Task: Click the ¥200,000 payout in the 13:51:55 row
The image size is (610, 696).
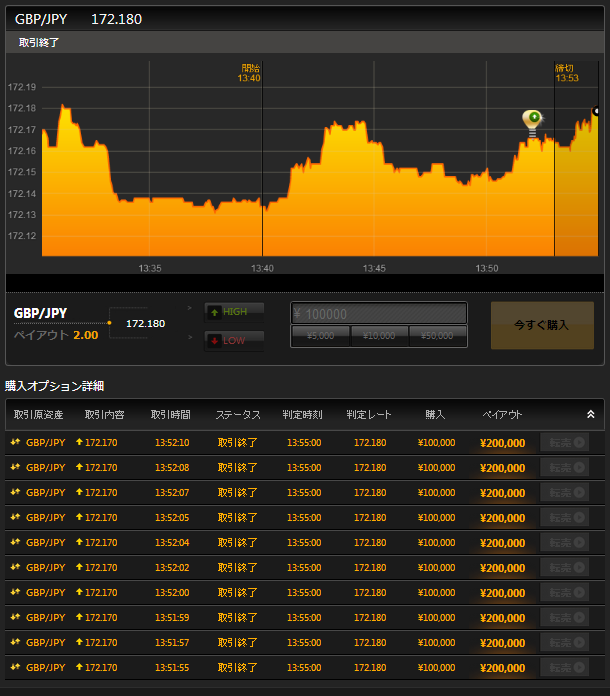Action: pyautogui.click(x=503, y=668)
